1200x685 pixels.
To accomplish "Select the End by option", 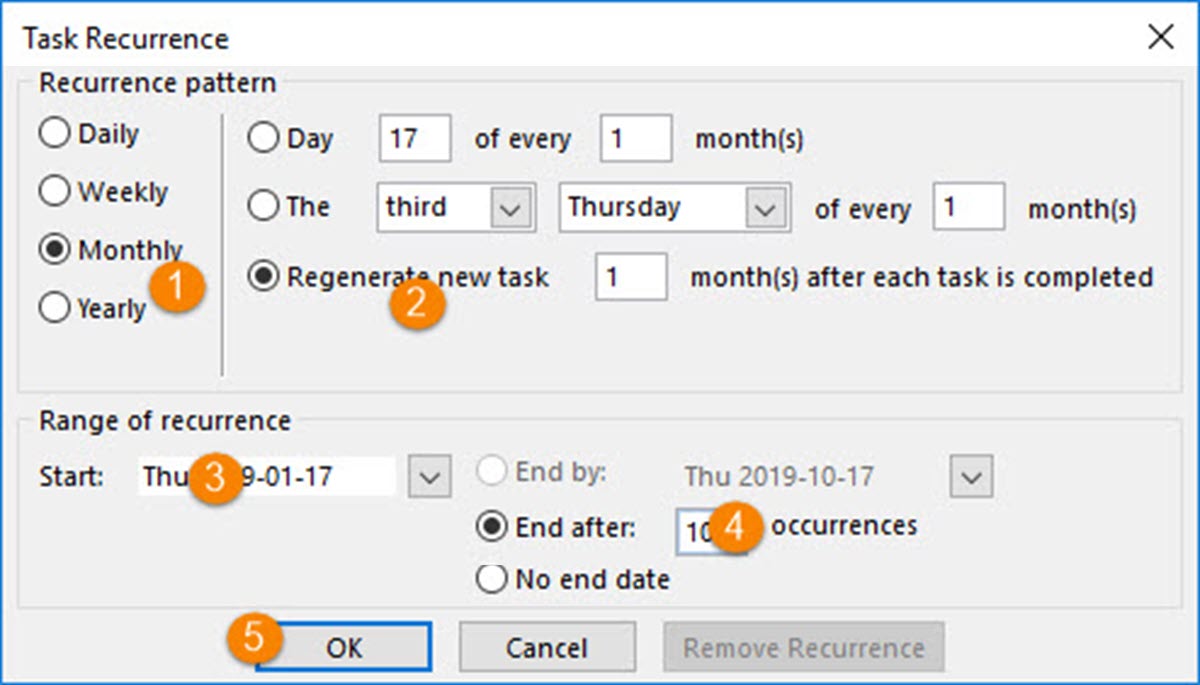I will click(492, 474).
